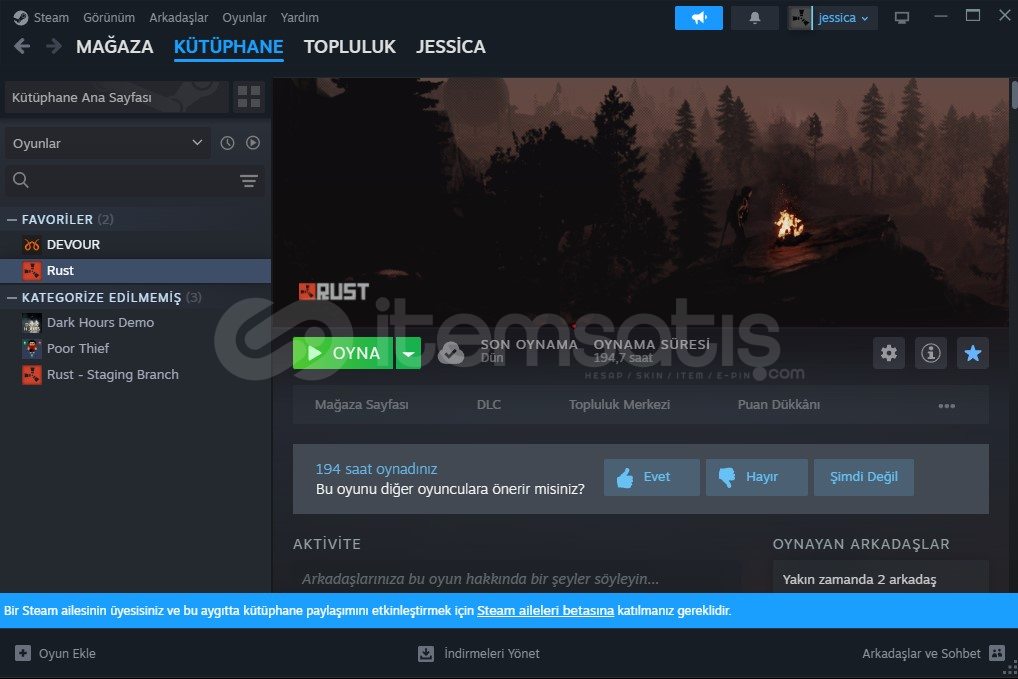Go back with the left arrow
The height and width of the screenshot is (679, 1018).
[22, 46]
